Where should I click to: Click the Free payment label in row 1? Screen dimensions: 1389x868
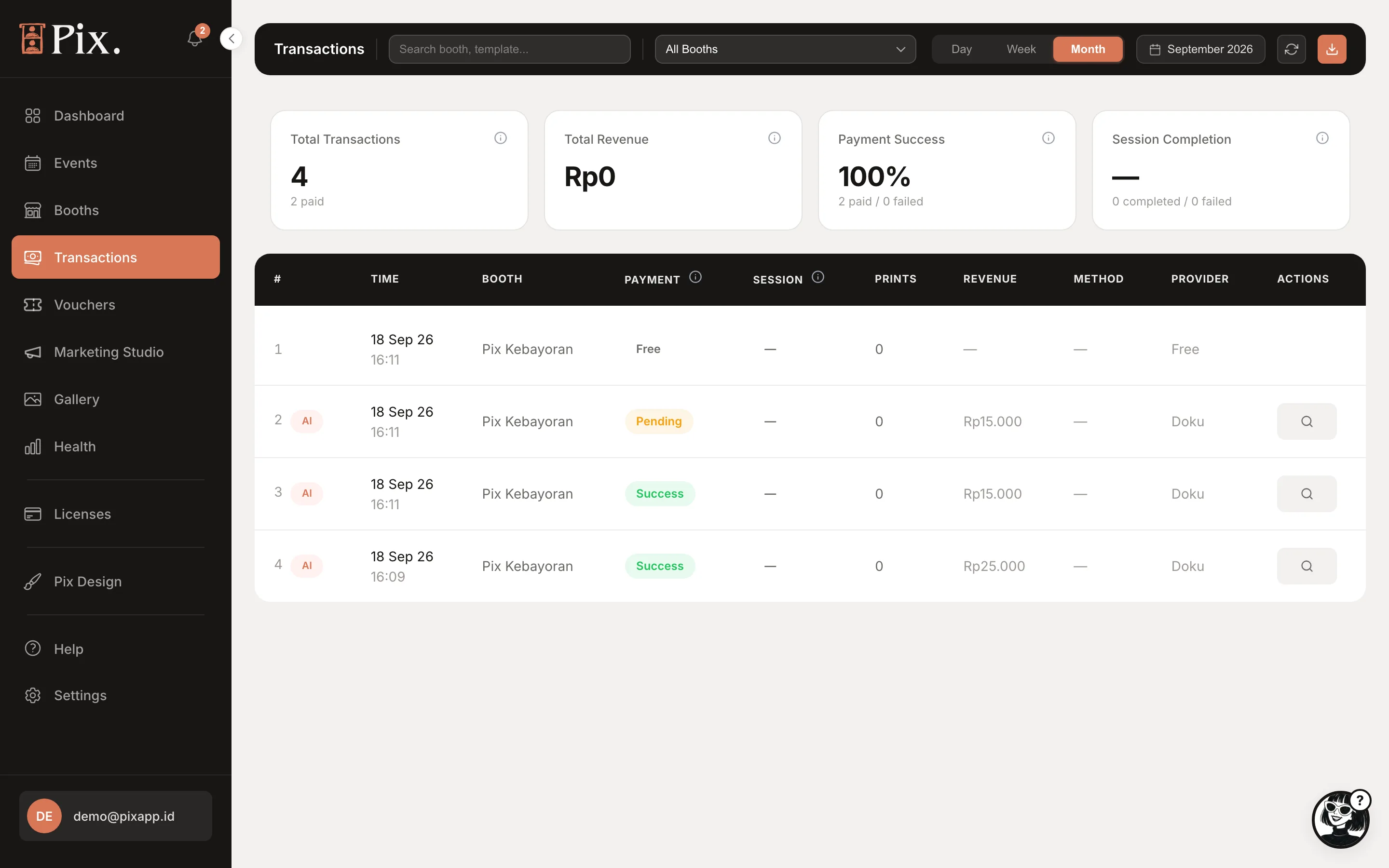tap(648, 349)
